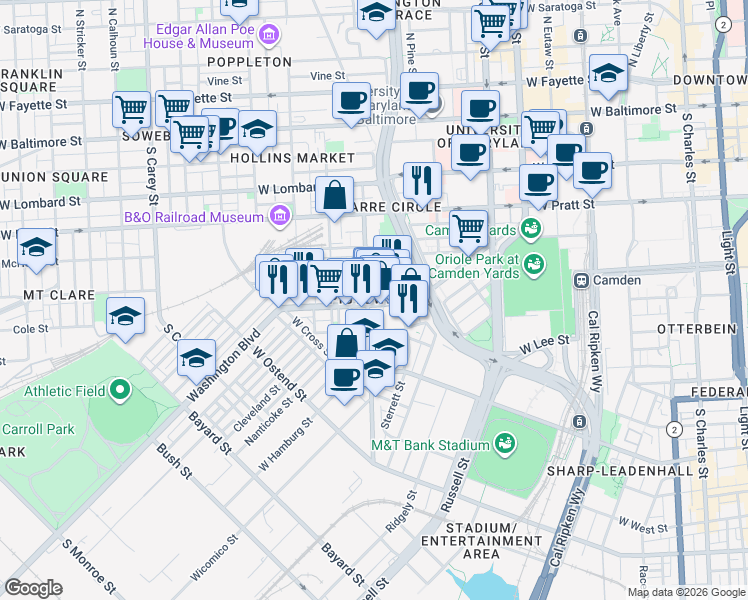Click Route 2 shield at top right corner
Image resolution: width=748 pixels, height=600 pixels.
[x=724, y=25]
